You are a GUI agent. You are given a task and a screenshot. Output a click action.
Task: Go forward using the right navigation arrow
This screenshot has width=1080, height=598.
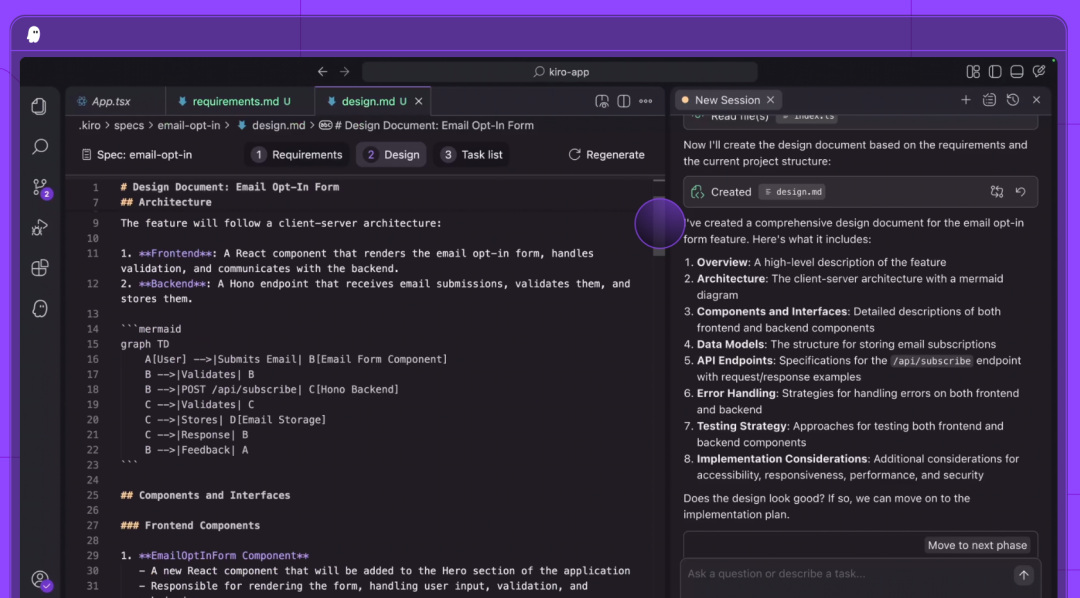coord(344,72)
